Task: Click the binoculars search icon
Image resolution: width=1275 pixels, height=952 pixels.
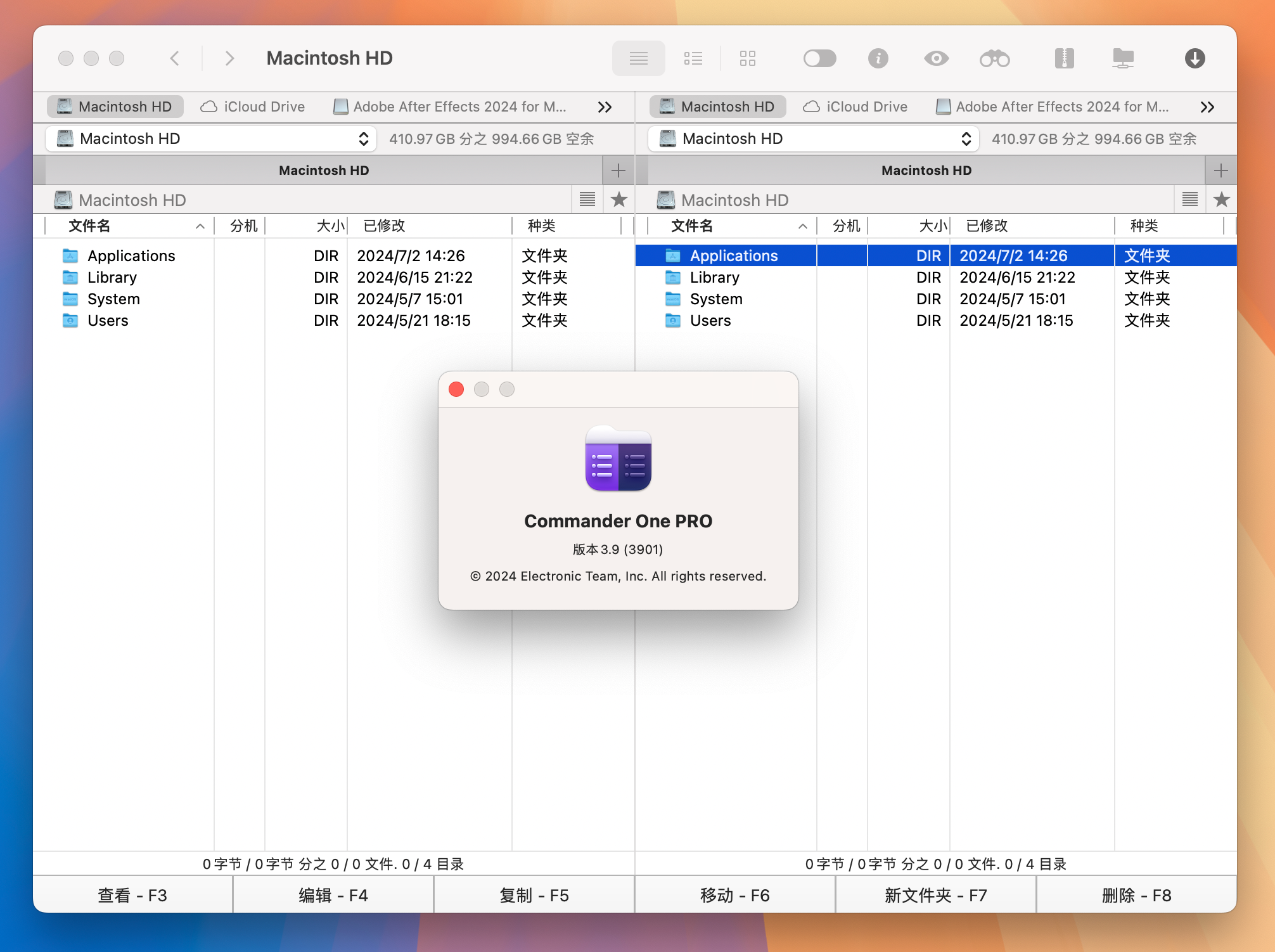Action: (994, 57)
